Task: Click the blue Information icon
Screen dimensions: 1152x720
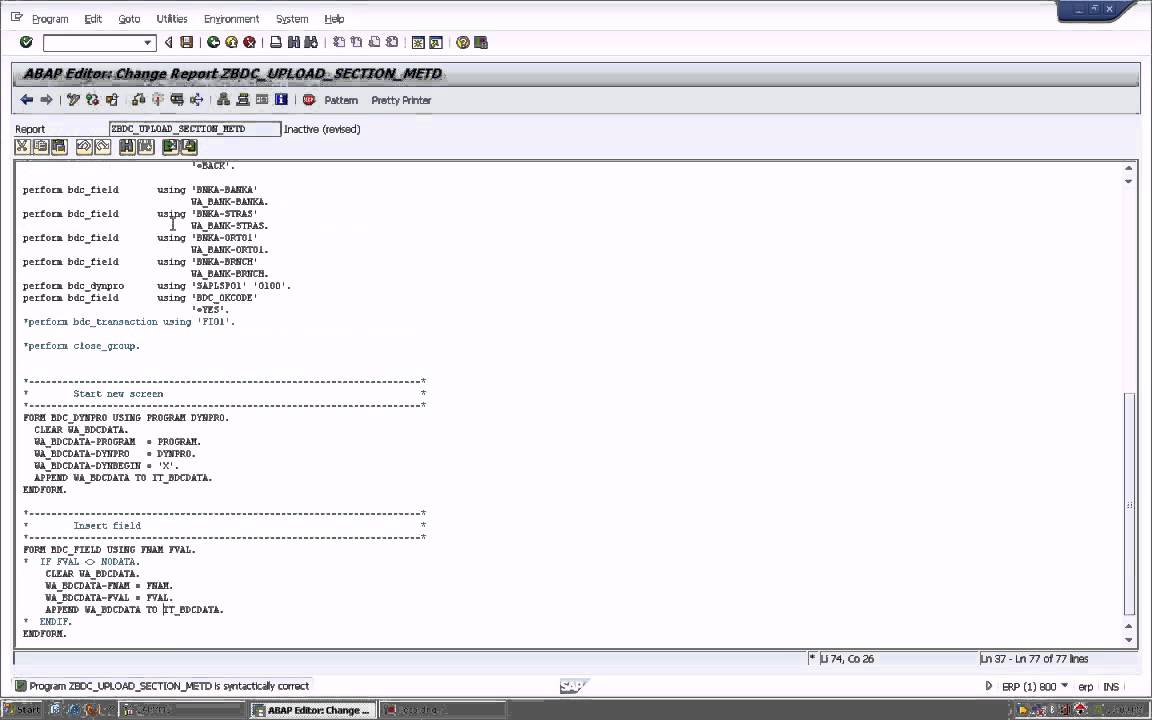Action: [281, 100]
